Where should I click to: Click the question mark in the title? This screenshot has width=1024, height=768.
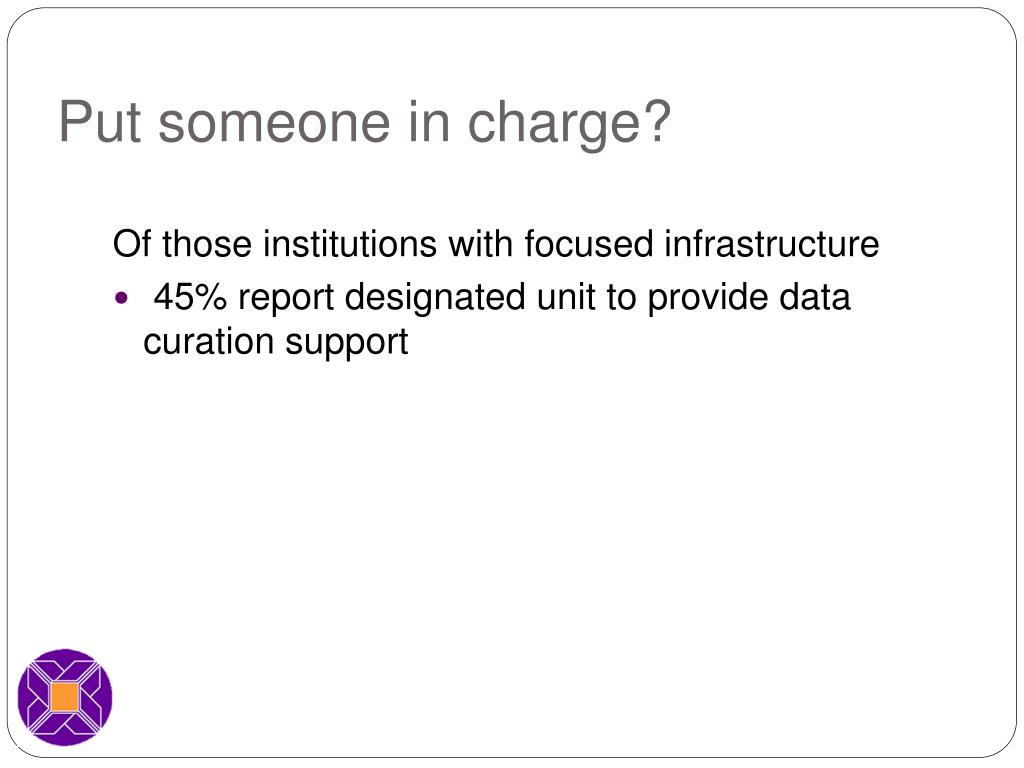click(658, 120)
